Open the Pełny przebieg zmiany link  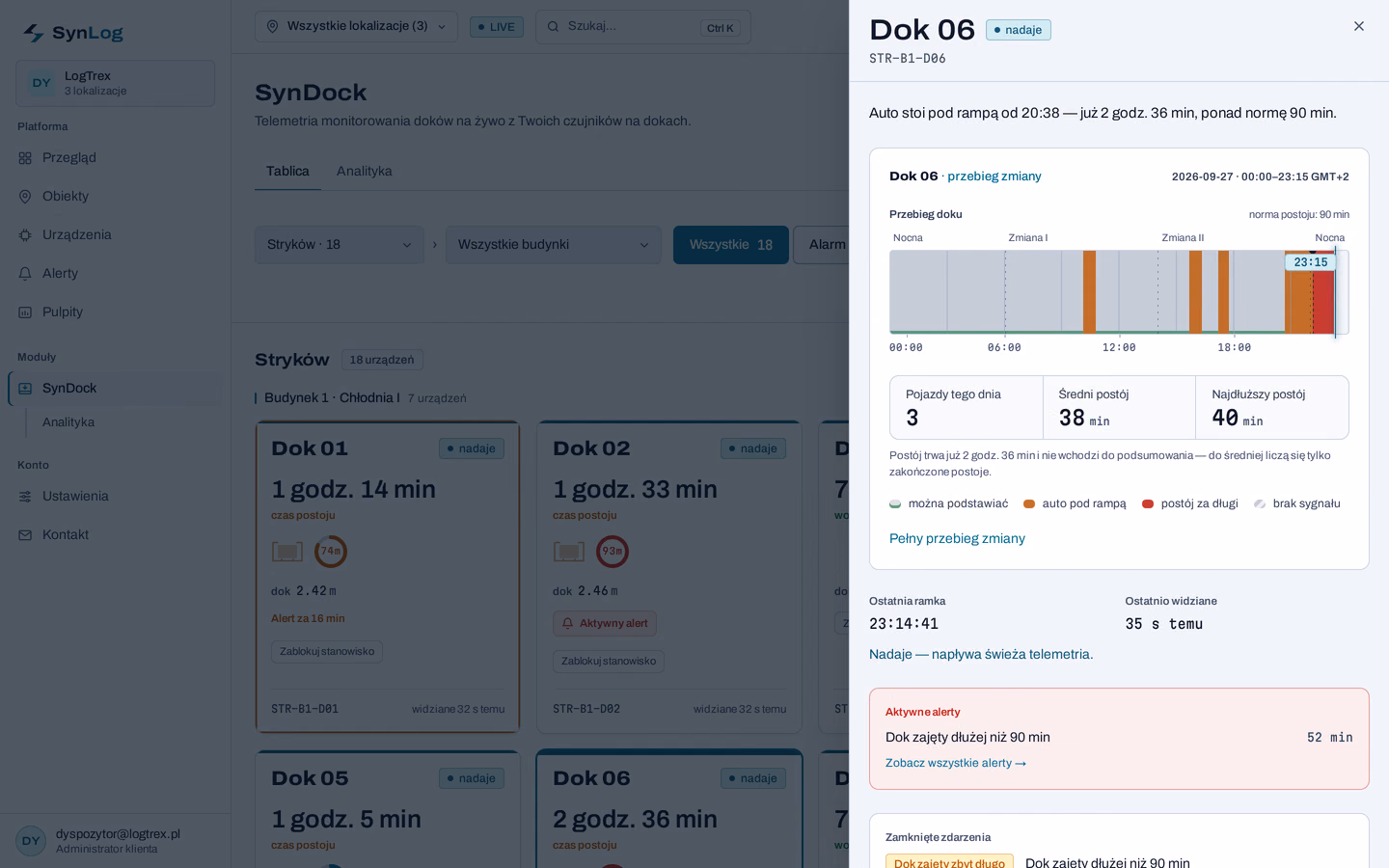pyautogui.click(x=957, y=538)
